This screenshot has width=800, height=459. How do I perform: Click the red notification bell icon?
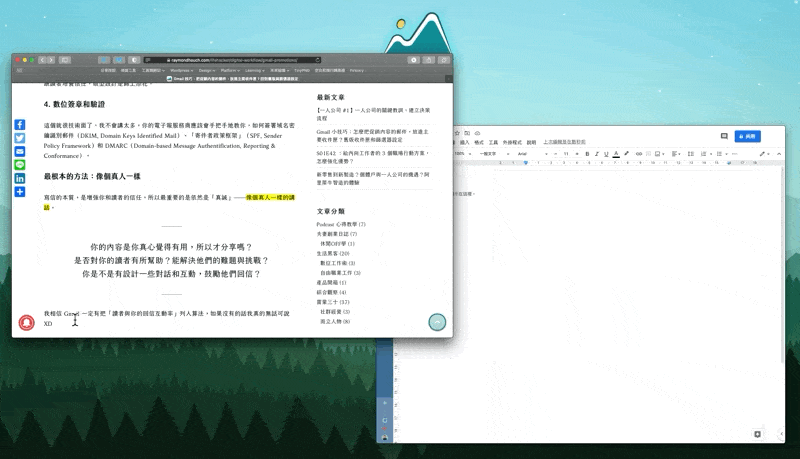[x=27, y=322]
